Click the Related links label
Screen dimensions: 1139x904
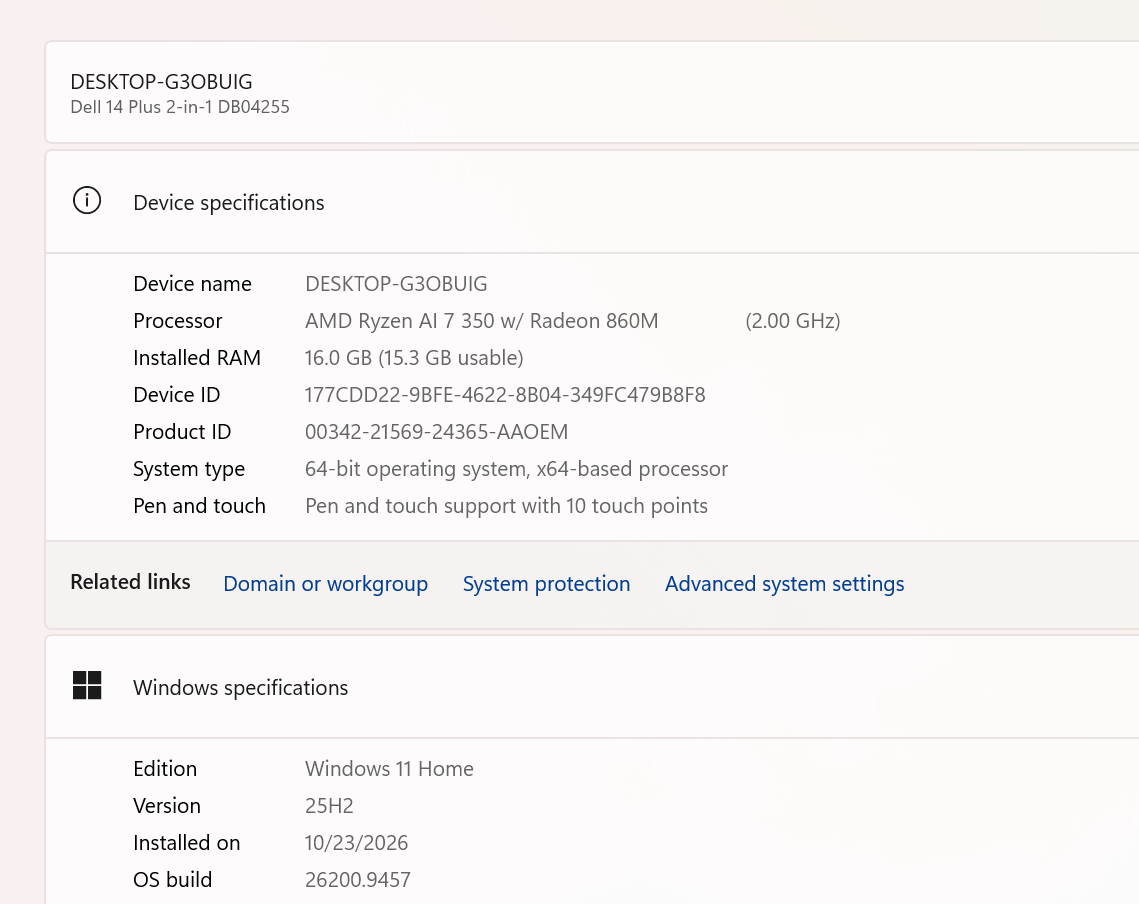131,582
